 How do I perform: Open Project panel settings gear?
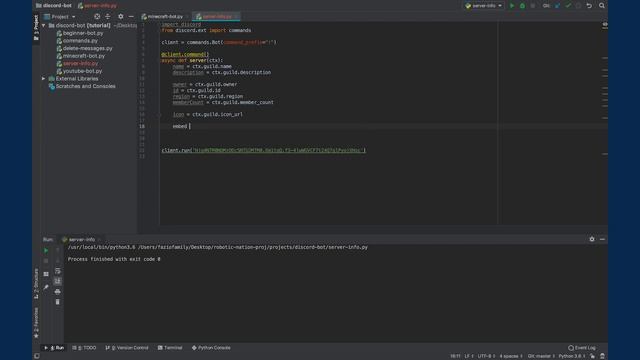(x=120, y=17)
